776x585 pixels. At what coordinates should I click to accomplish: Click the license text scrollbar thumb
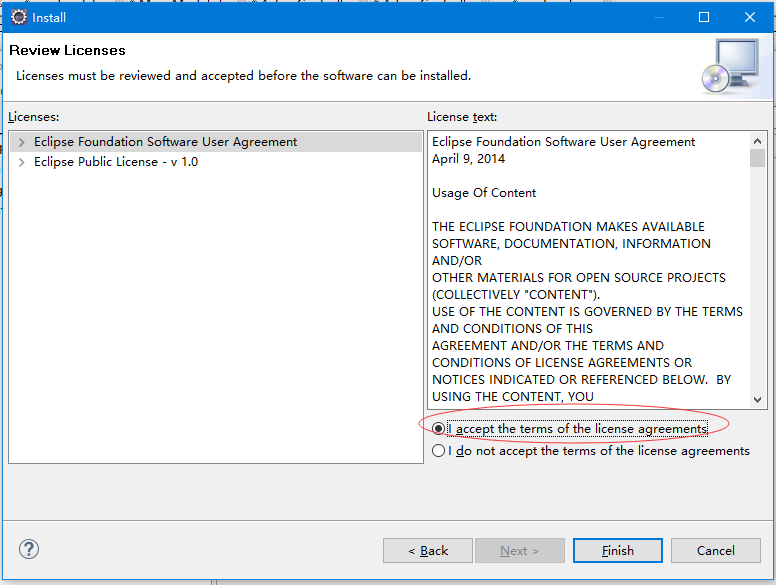[x=757, y=158]
